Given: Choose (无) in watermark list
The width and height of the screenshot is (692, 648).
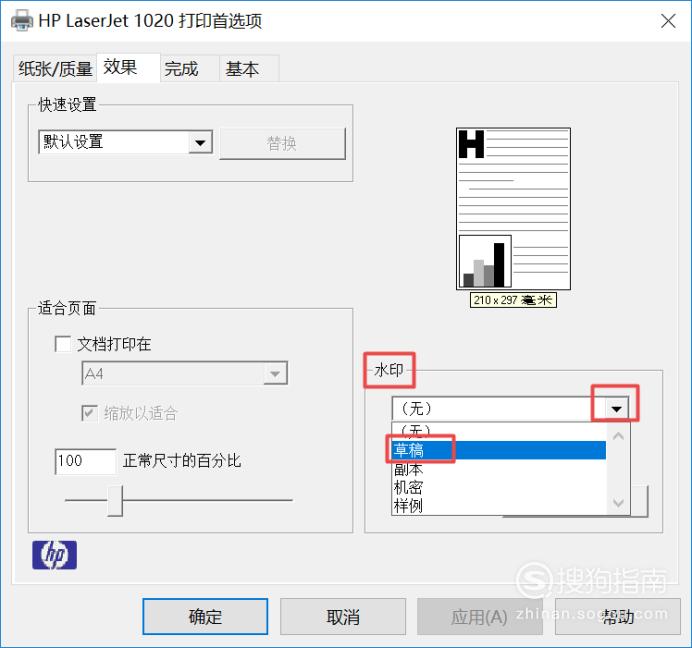Looking at the screenshot, I should click(x=499, y=430).
